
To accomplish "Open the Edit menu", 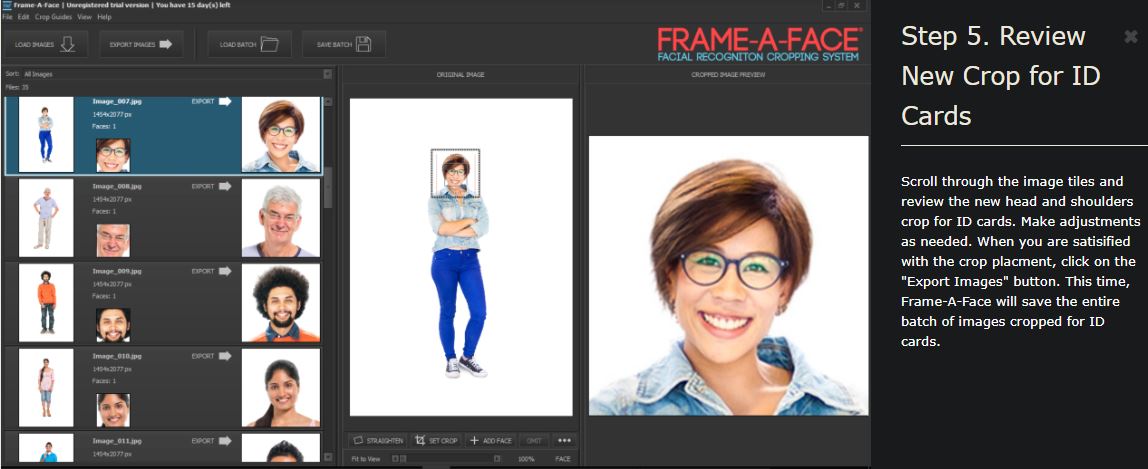I will pyautogui.click(x=23, y=16).
